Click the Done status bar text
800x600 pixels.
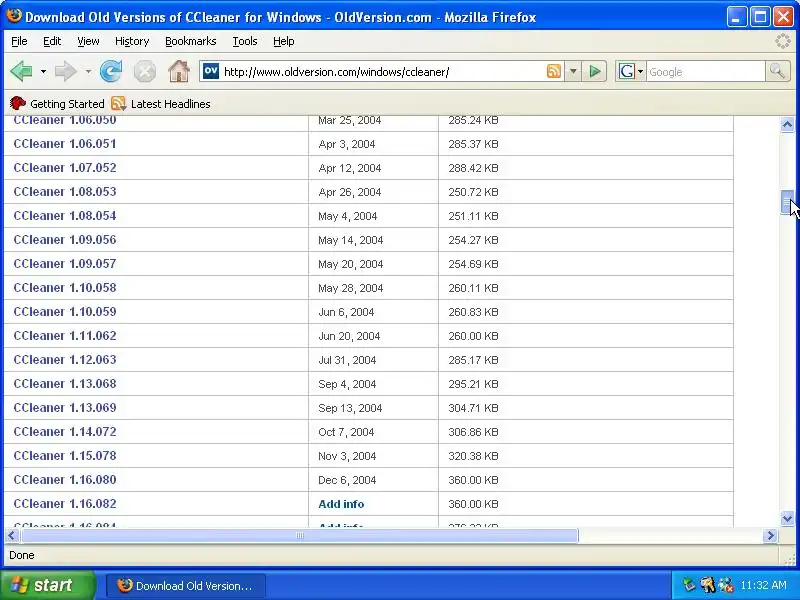point(22,555)
